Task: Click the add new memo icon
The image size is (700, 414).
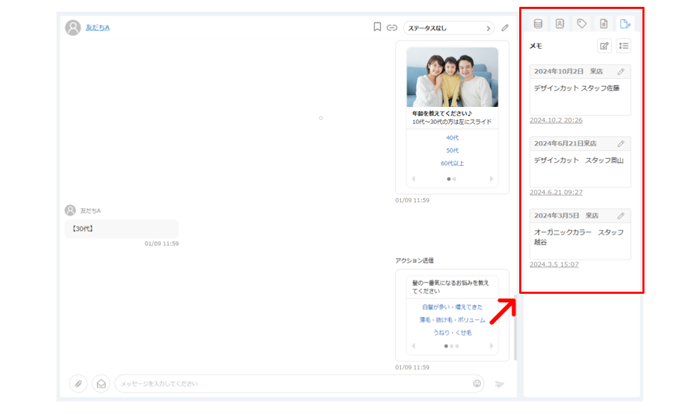Action: point(604,46)
